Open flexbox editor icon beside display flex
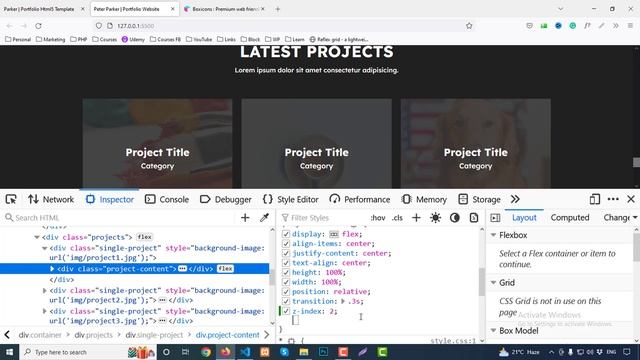This screenshot has width=640, height=360. click(x=334, y=234)
